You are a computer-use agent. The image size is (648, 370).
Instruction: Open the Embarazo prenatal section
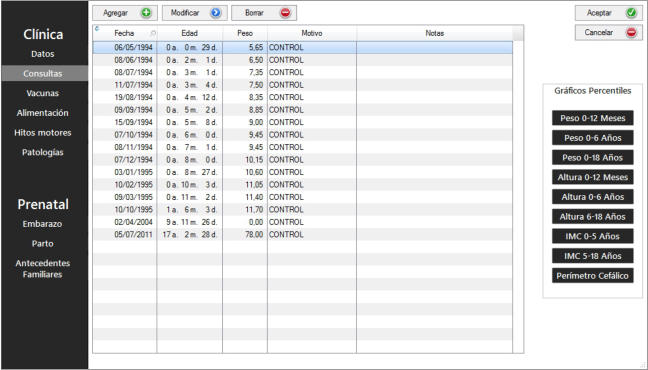pos(43,224)
